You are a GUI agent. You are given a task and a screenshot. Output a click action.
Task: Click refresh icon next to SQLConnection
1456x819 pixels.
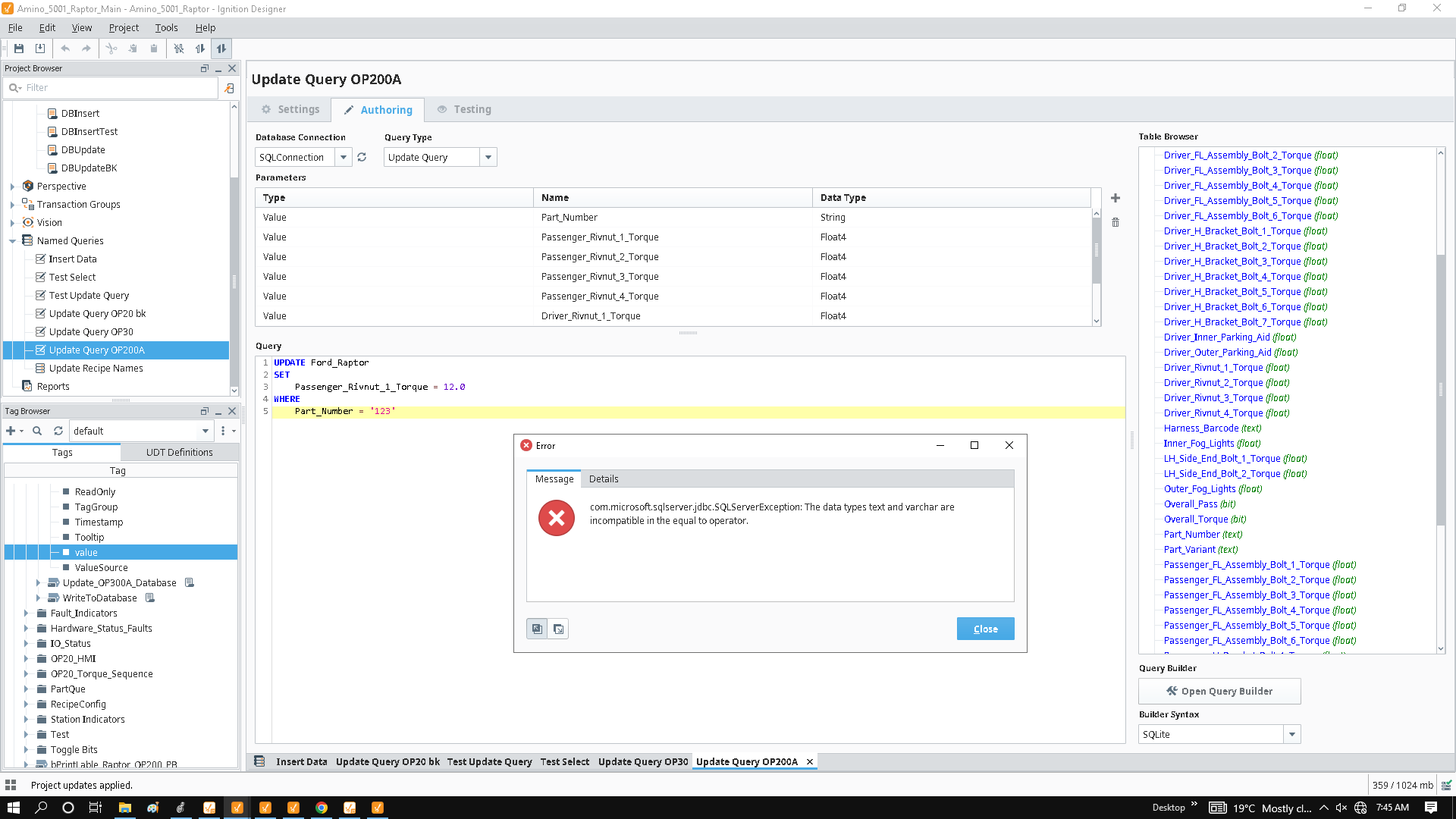[362, 158]
